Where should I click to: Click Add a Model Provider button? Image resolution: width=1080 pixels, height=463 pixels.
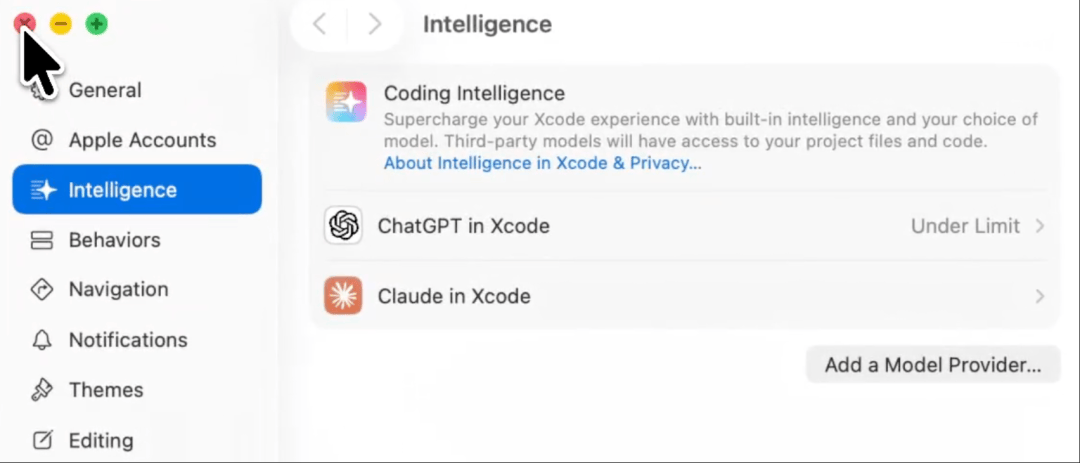click(x=933, y=364)
